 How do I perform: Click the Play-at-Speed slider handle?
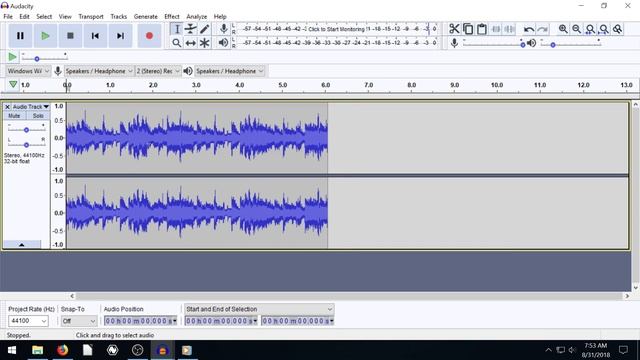pyautogui.click(x=37, y=59)
